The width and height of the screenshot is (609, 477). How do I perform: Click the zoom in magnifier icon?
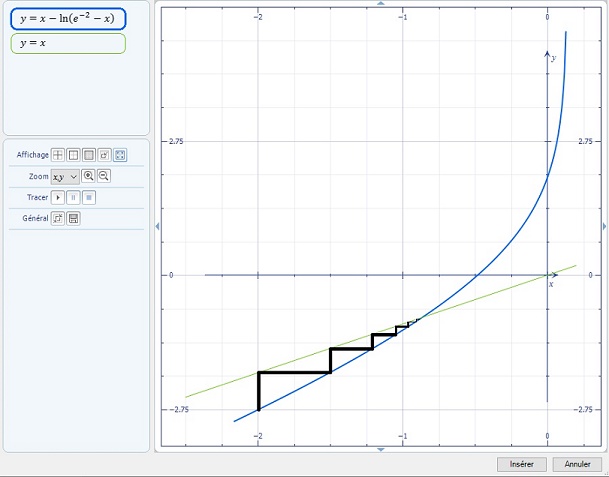click(89, 176)
